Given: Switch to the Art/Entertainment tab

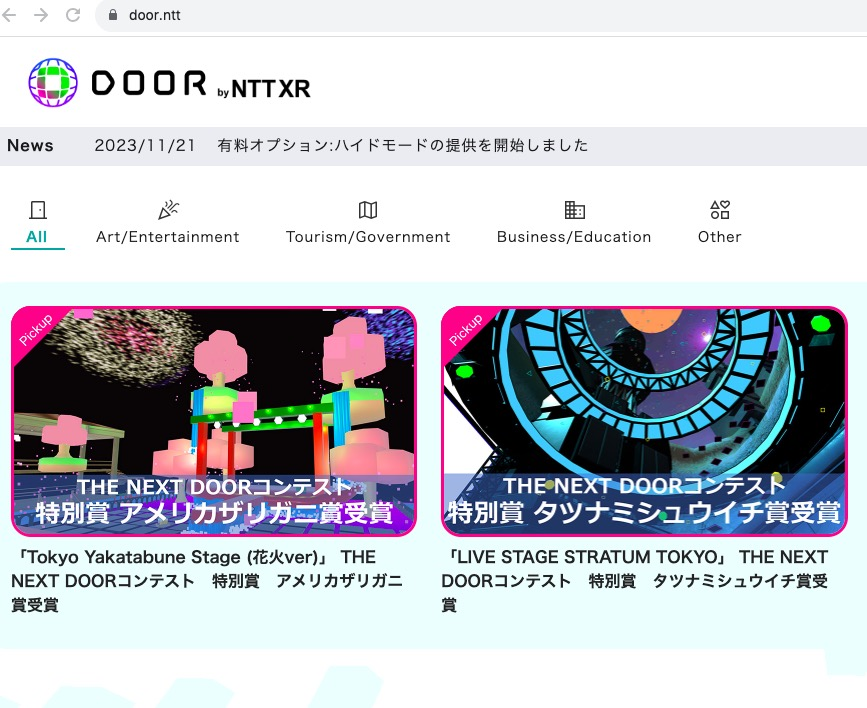Looking at the screenshot, I should [168, 237].
